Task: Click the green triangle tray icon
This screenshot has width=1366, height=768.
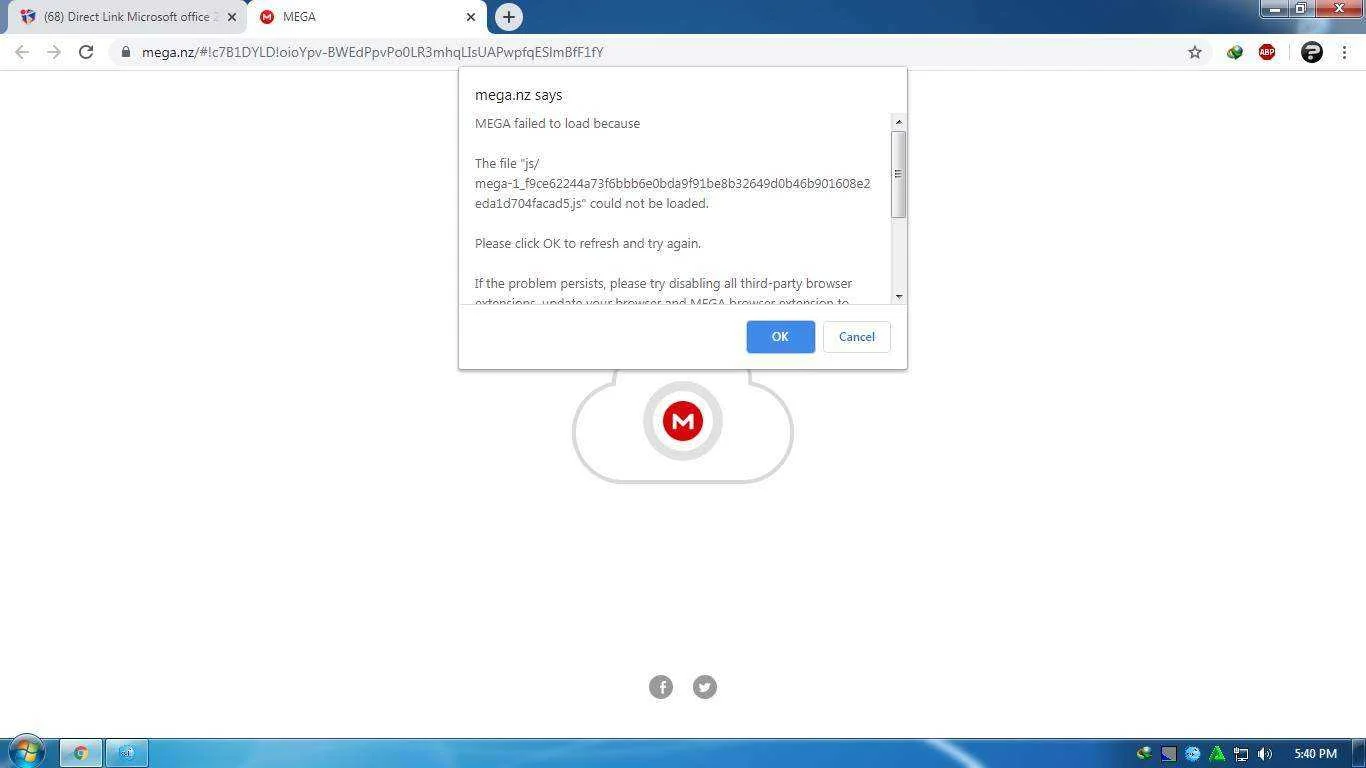Action: [1217, 754]
